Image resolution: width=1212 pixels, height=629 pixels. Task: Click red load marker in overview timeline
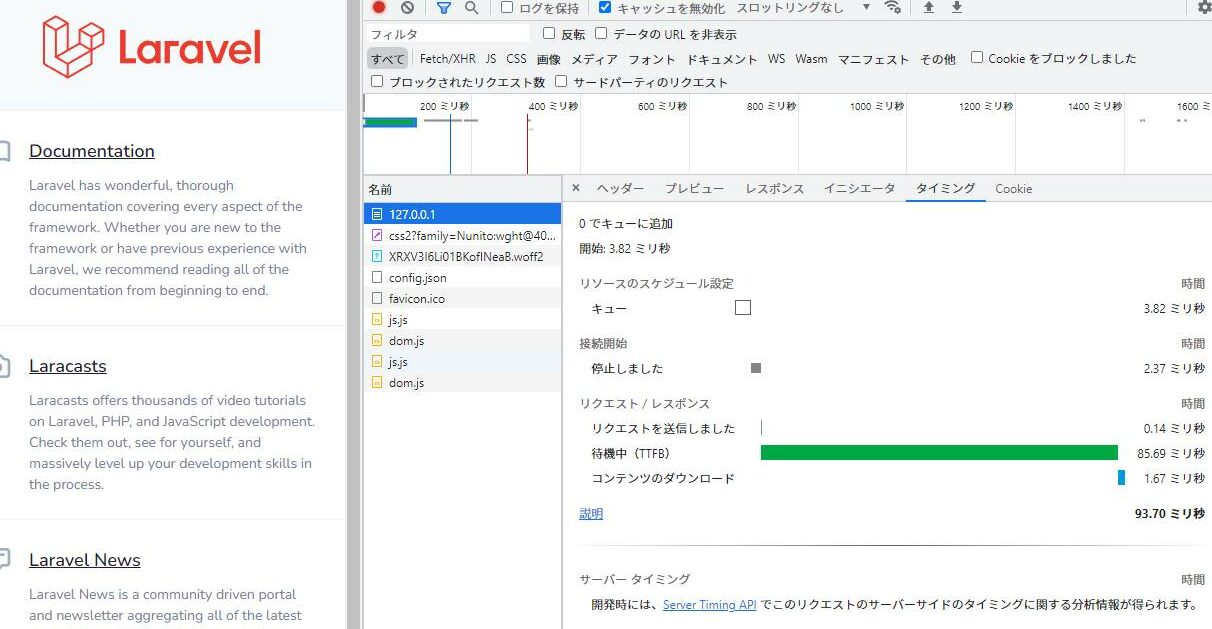[x=528, y=144]
